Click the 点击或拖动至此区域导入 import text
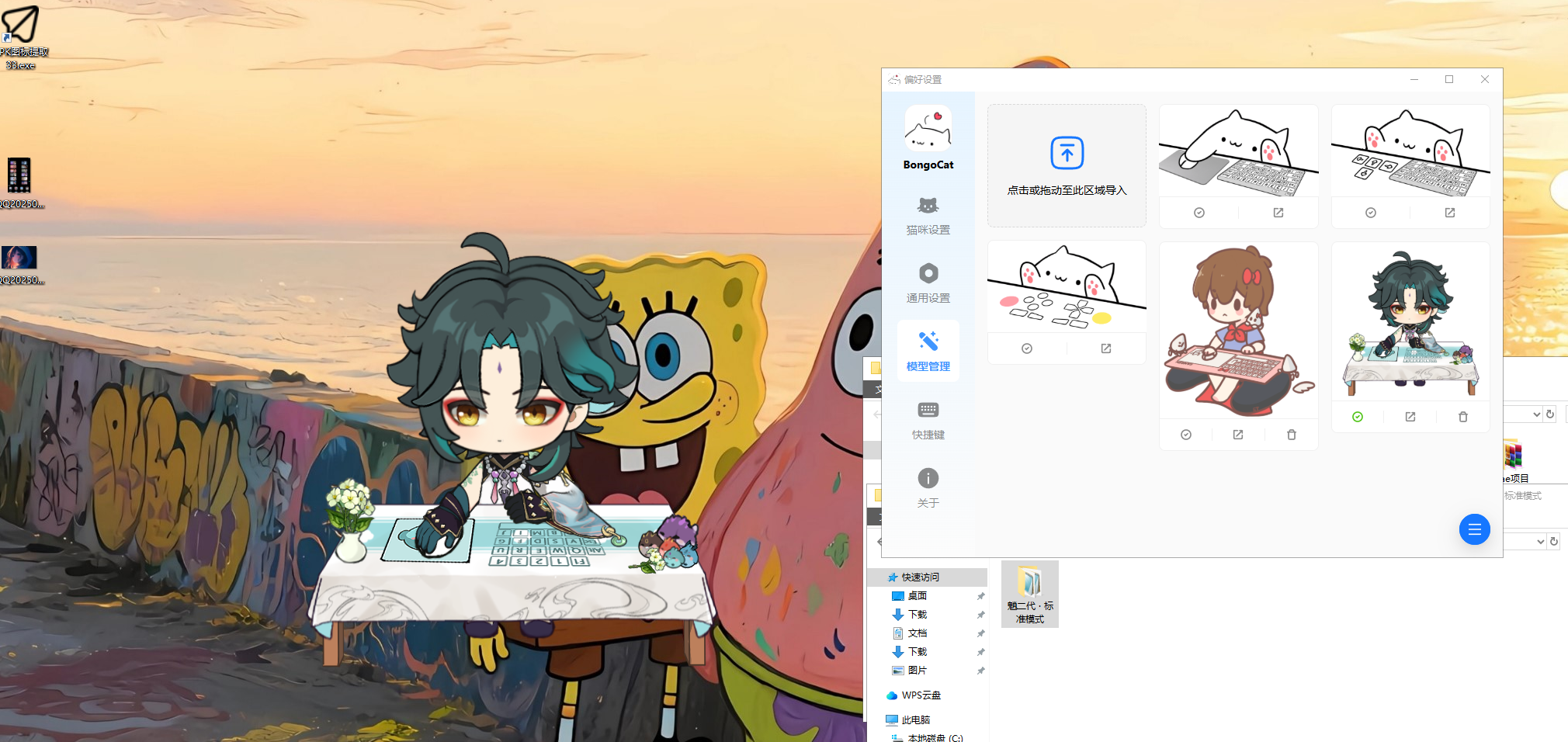The image size is (1568, 742). click(x=1067, y=190)
